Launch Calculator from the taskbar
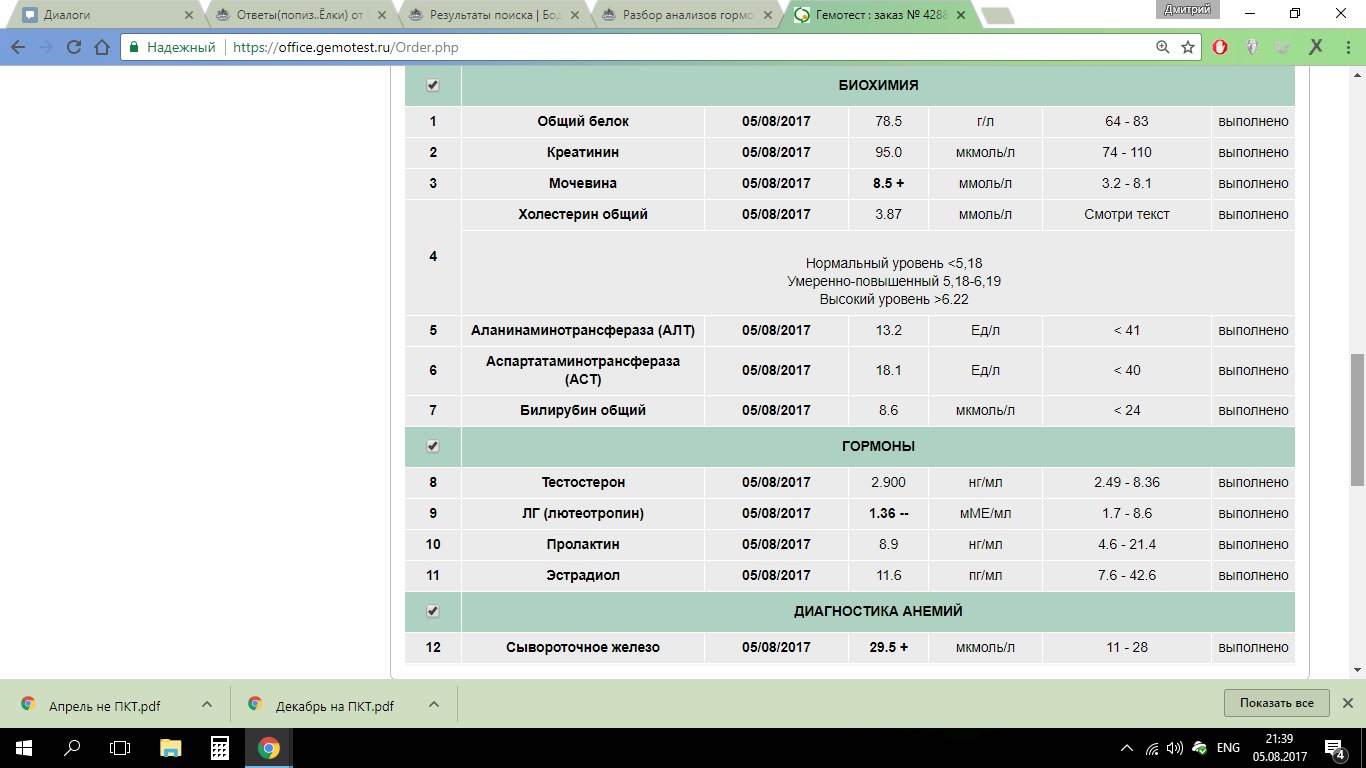The height and width of the screenshot is (768, 1366). (220, 748)
